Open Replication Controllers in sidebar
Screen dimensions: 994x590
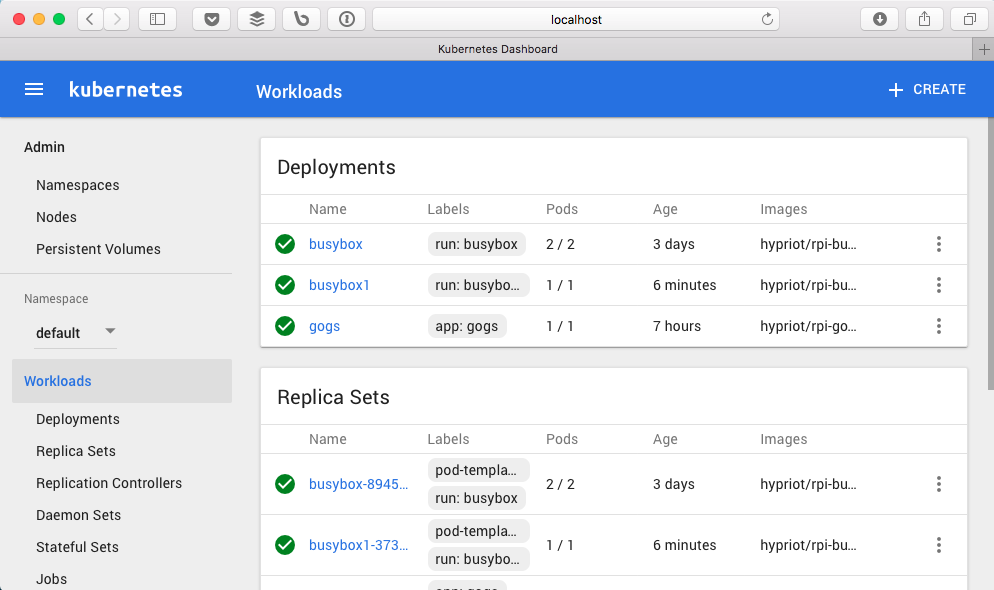click(109, 483)
